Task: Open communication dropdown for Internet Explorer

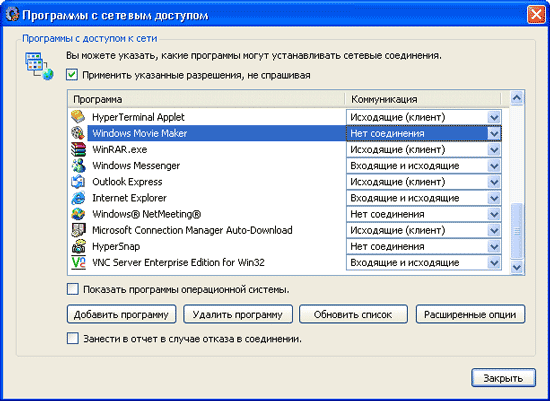Action: 494,198
